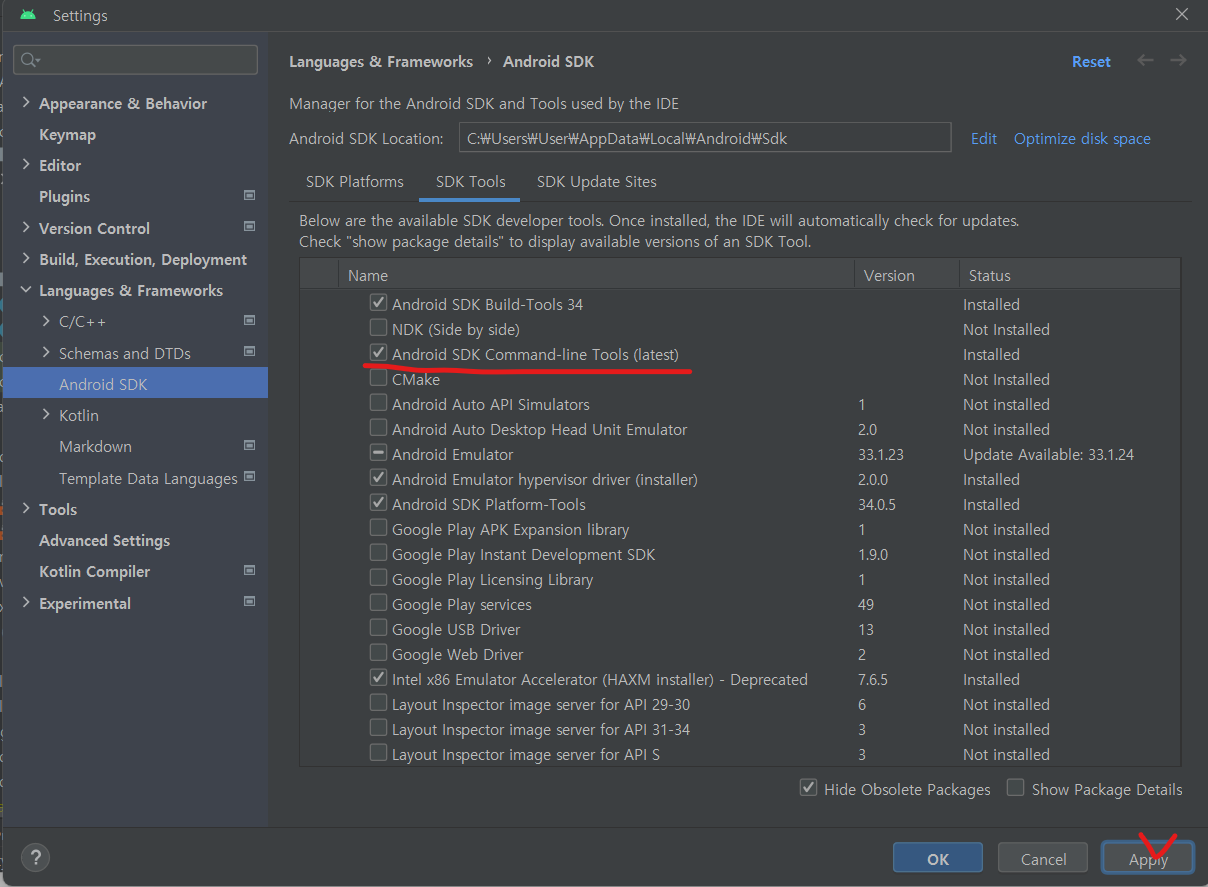Uncheck Android SDK Build-Tools 34

click(x=378, y=302)
